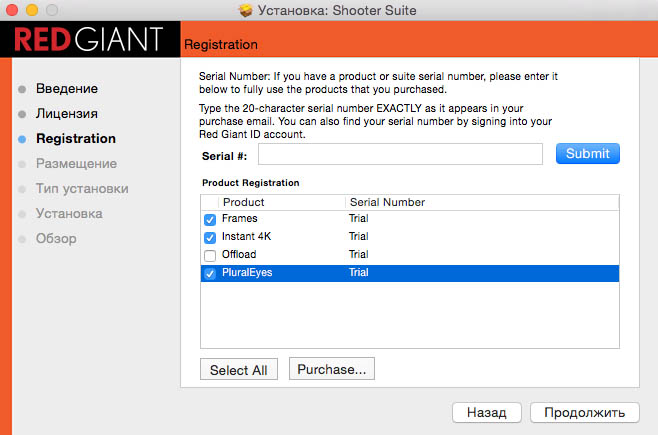Select the Размещение step in sidebar
The width and height of the screenshot is (658, 435).
76,164
